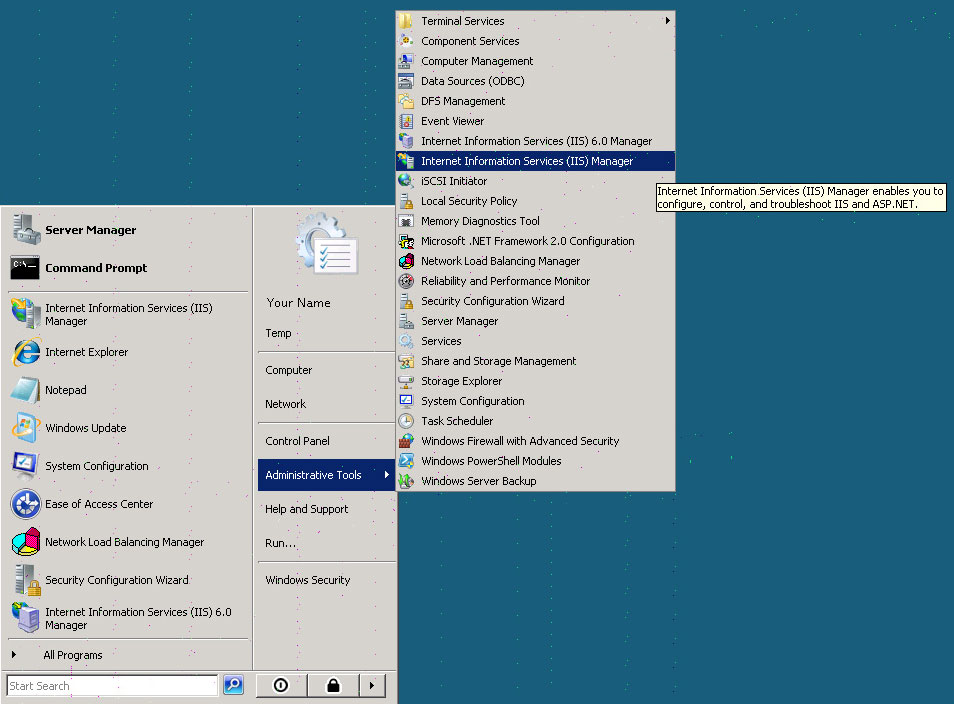Click the All Programs label
Viewport: 954px width, 704px height.
point(72,655)
